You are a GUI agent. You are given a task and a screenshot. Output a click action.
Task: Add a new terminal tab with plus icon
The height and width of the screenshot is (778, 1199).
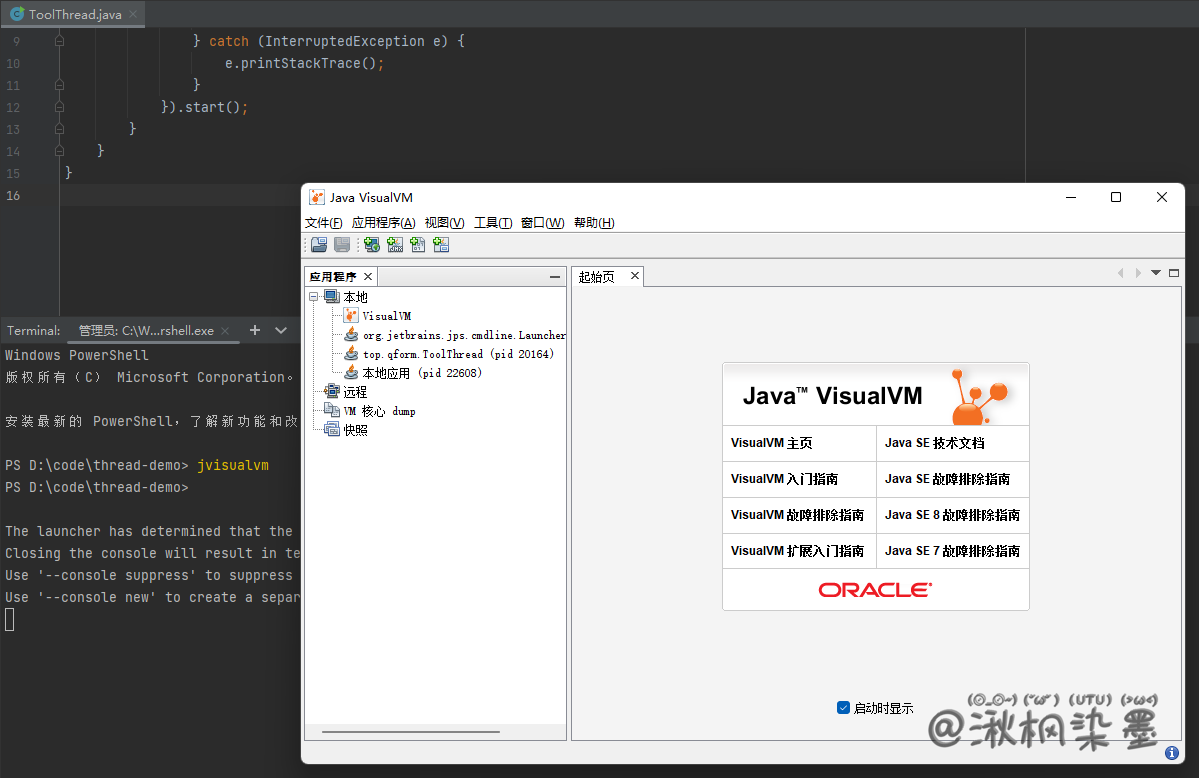click(255, 330)
